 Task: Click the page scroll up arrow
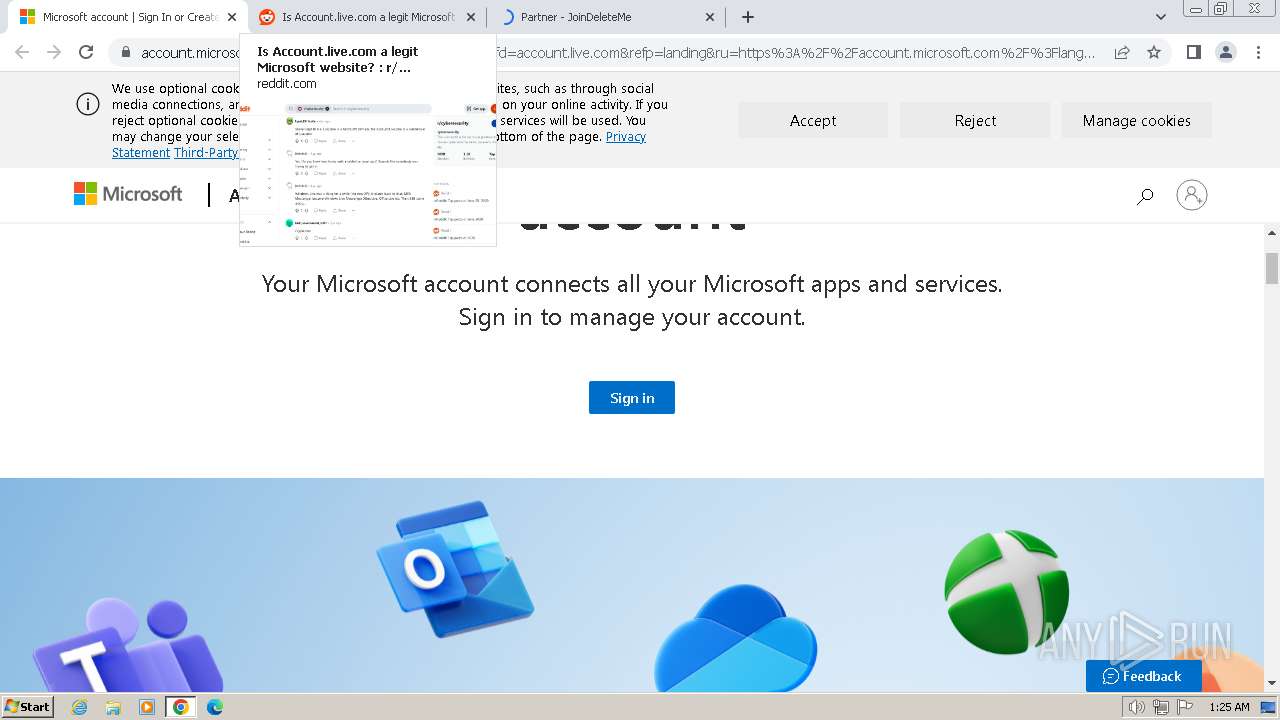tap(1272, 233)
